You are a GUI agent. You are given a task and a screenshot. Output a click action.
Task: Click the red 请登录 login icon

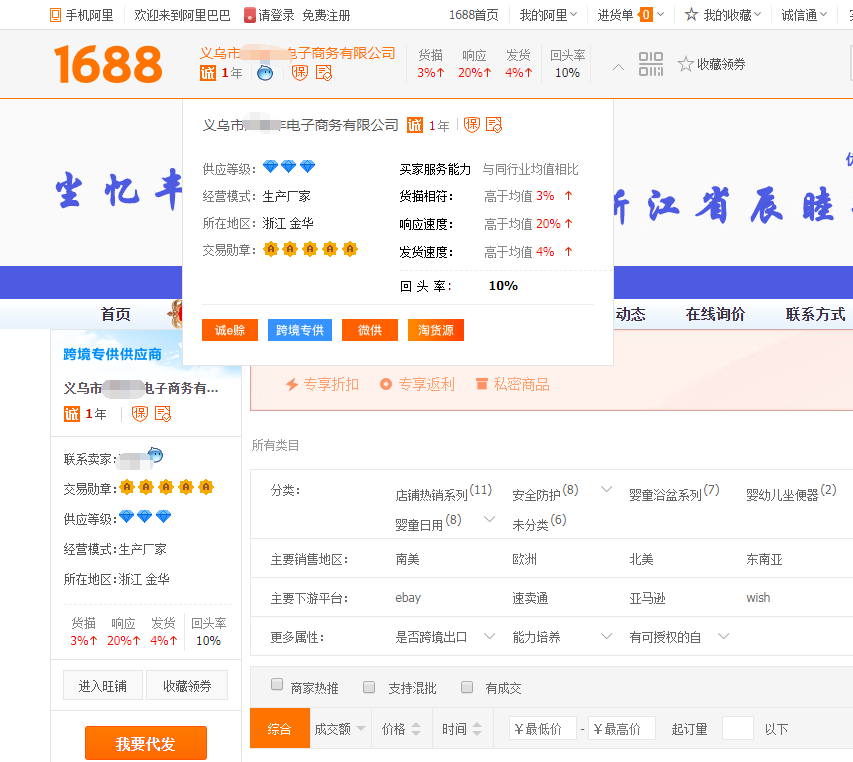[x=250, y=15]
